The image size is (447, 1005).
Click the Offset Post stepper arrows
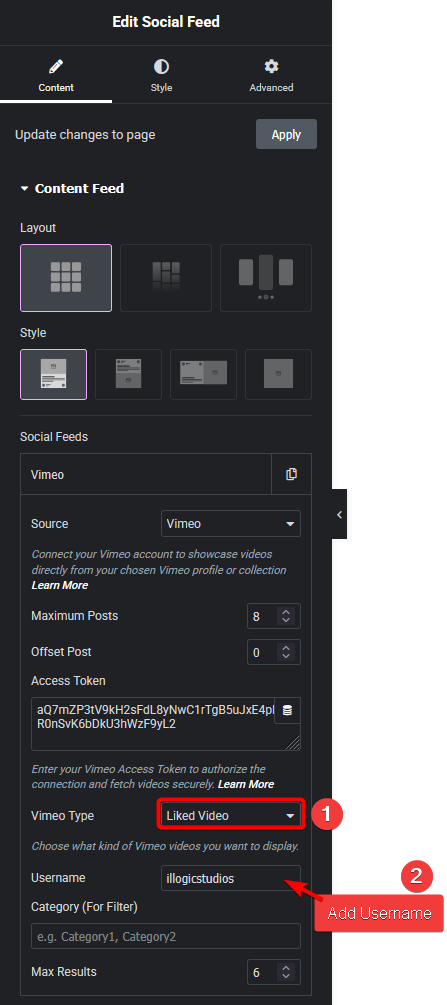[287, 652]
